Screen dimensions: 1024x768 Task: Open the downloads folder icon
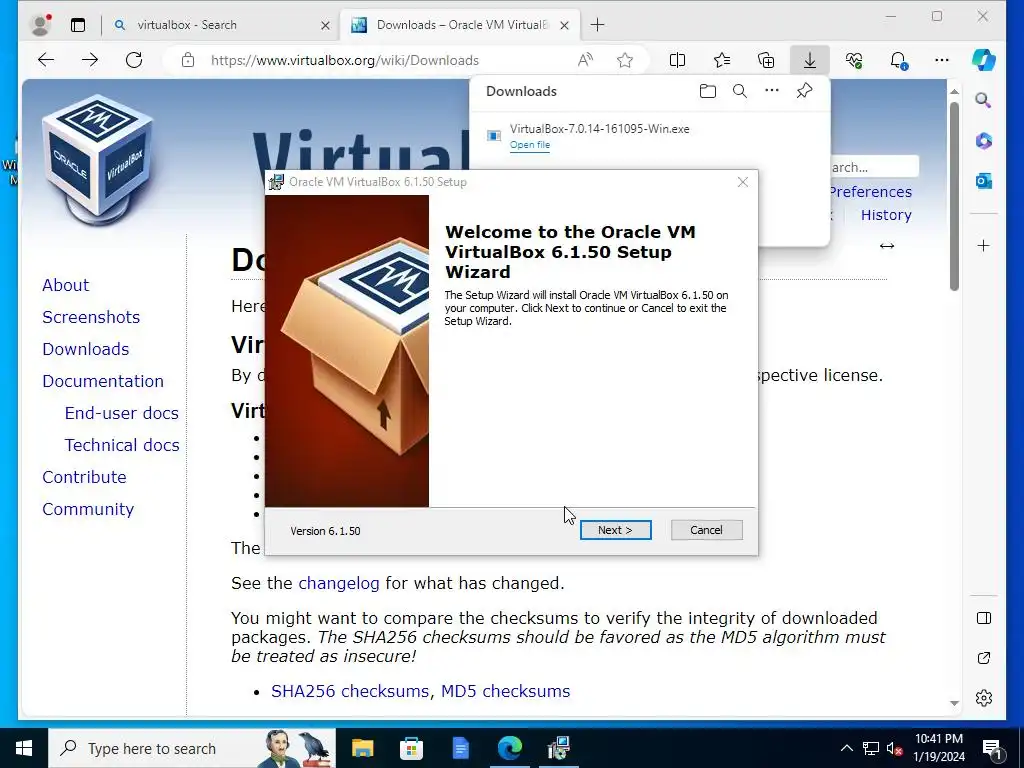(707, 91)
